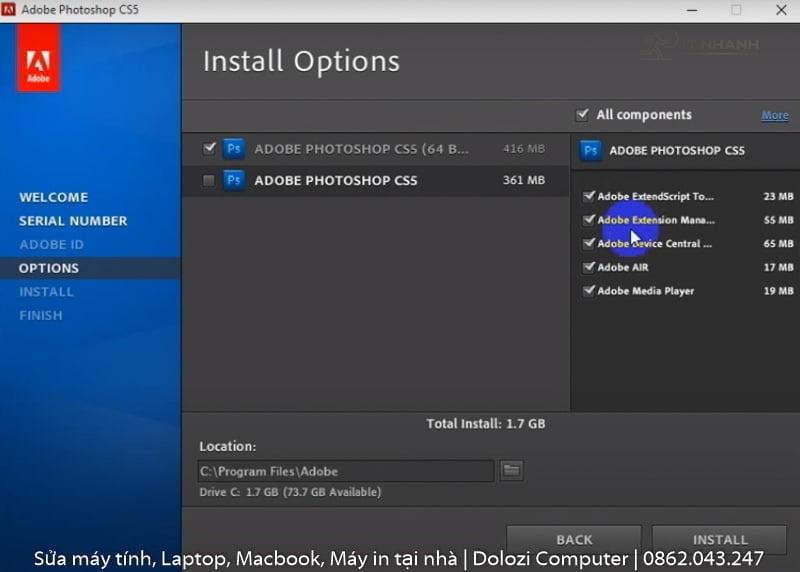Click the Ps icon beside the 361 MB entry
Image resolution: width=800 pixels, height=572 pixels.
click(233, 181)
